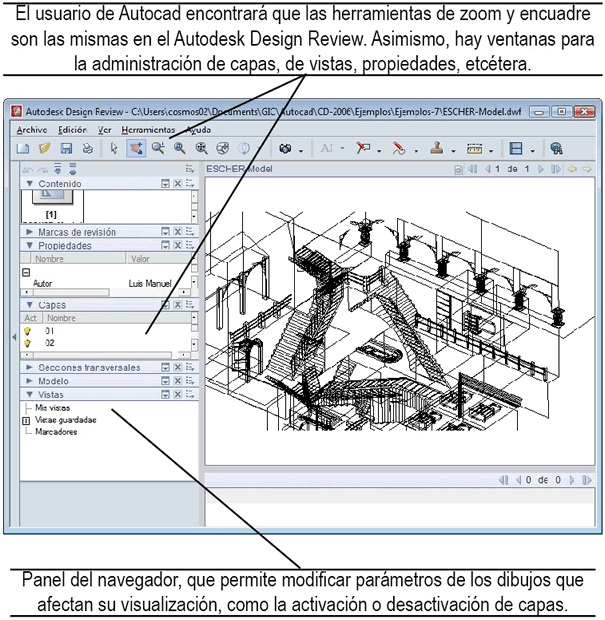Select the Stamp tool
The width and height of the screenshot is (605, 620).
437,149
